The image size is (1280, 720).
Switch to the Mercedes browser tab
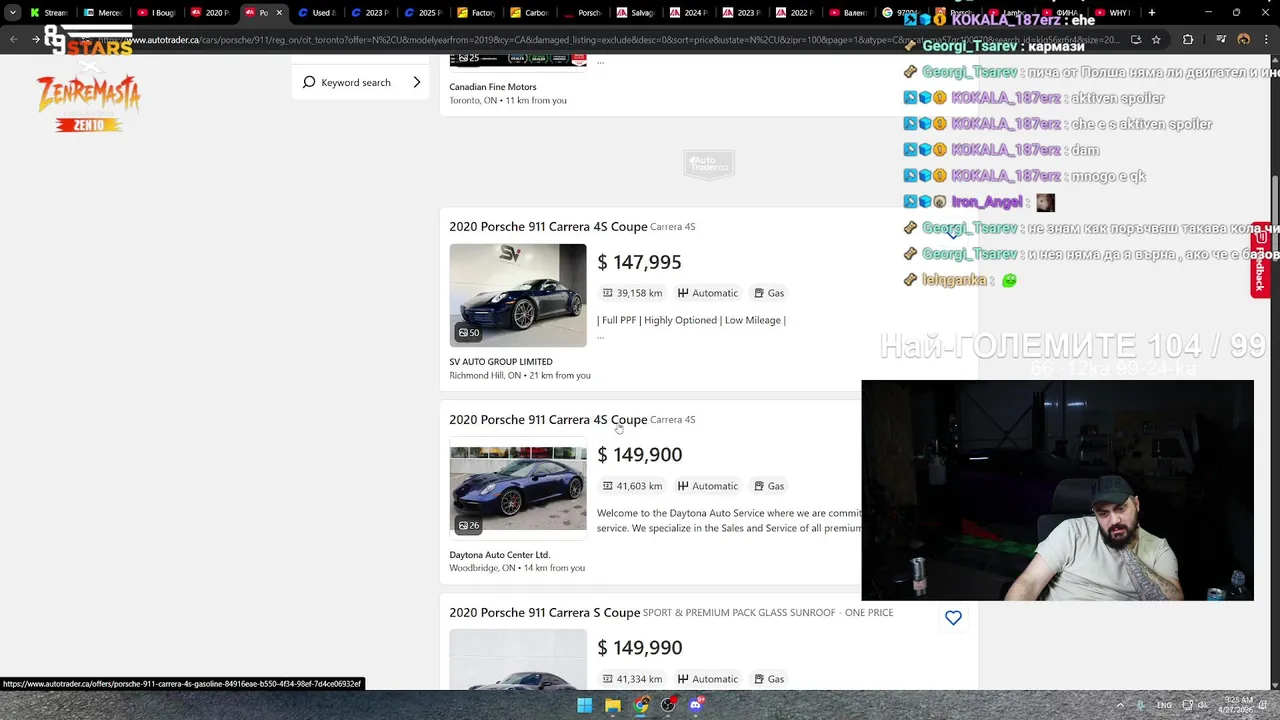(102, 13)
